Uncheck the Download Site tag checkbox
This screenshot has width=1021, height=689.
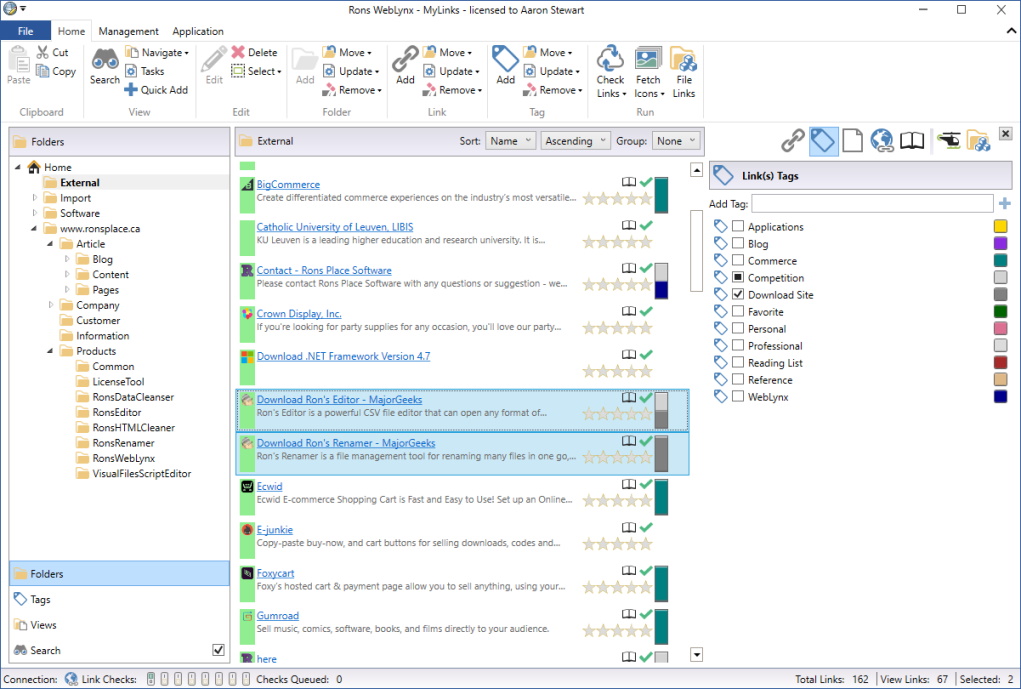point(738,294)
